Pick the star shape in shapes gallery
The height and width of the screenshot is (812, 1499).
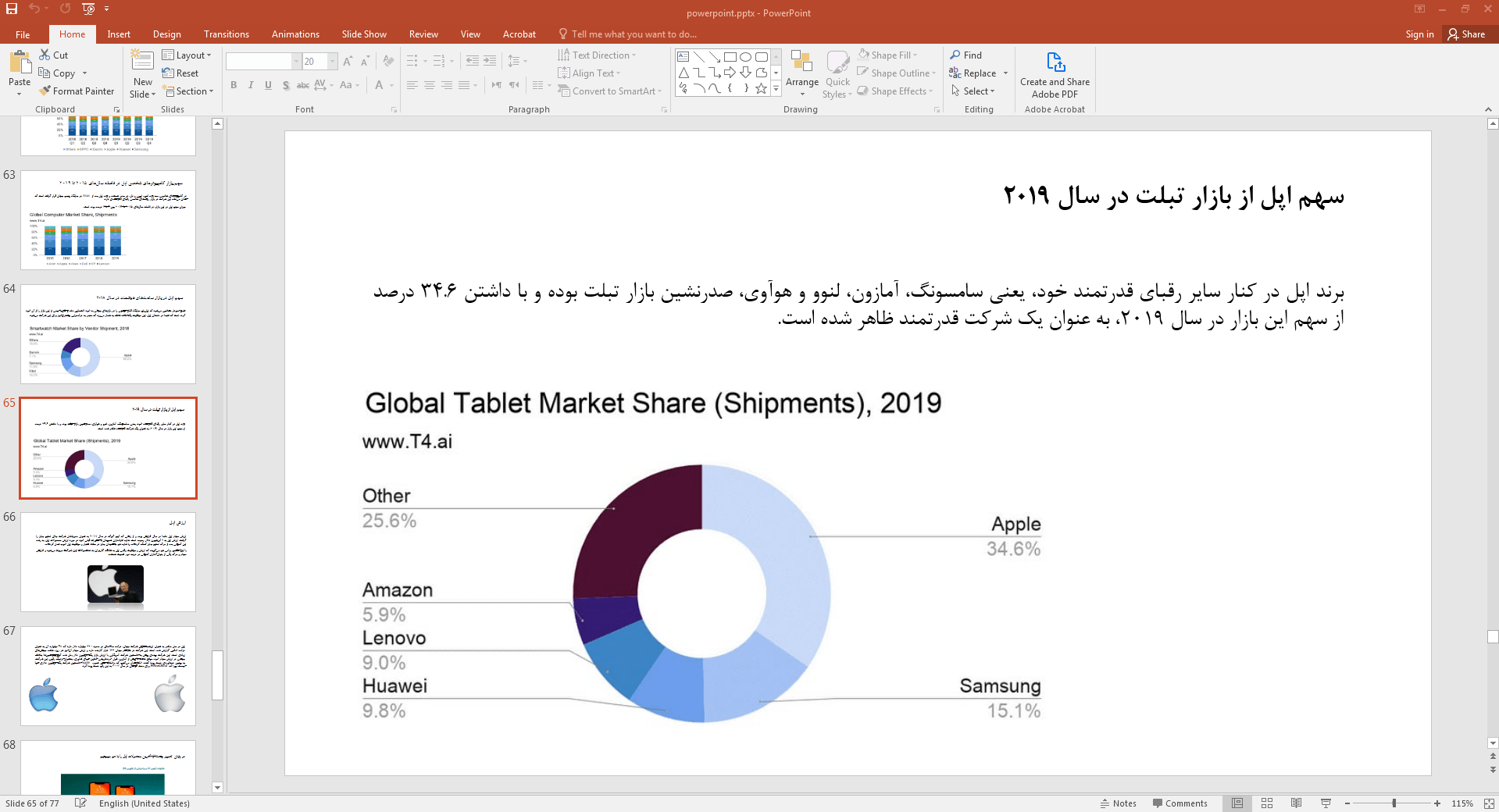762,88
